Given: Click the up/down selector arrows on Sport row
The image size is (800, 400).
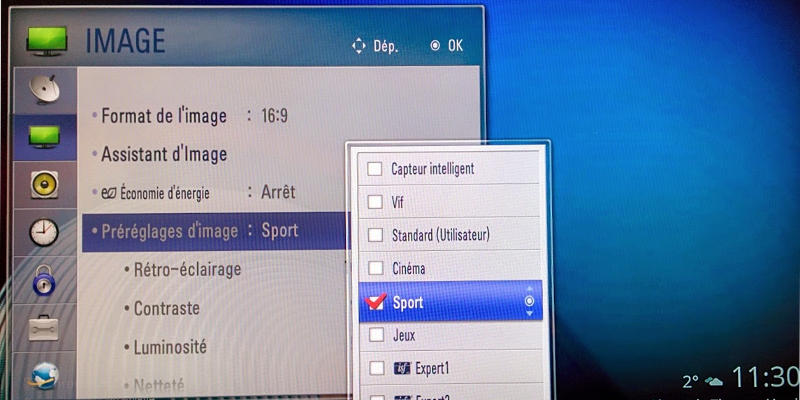Looking at the screenshot, I should tap(529, 302).
